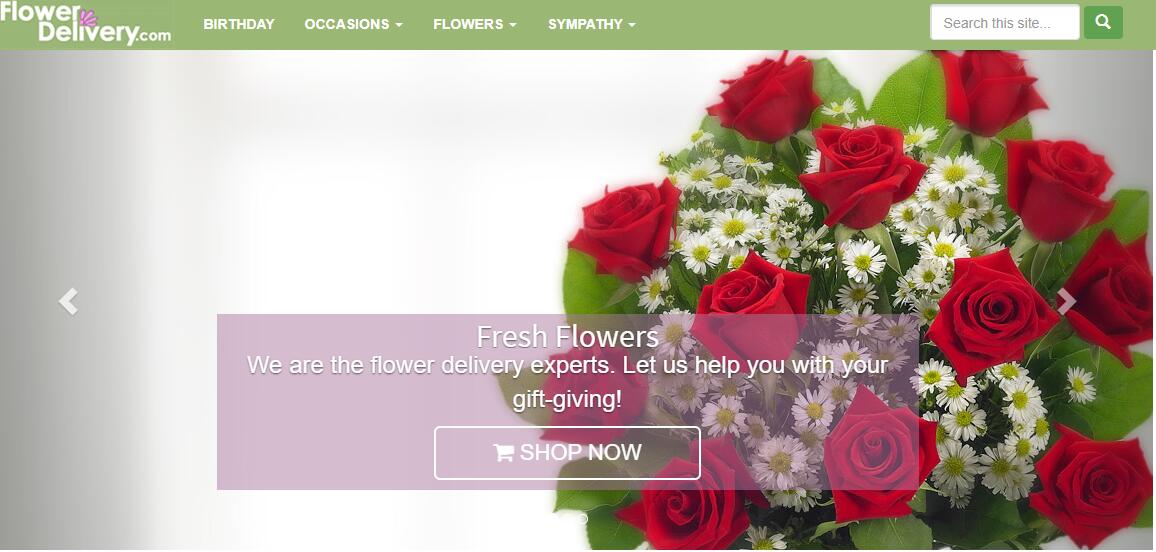Click the pink flower icon in the logo
1156x552 pixels.
coord(88,18)
